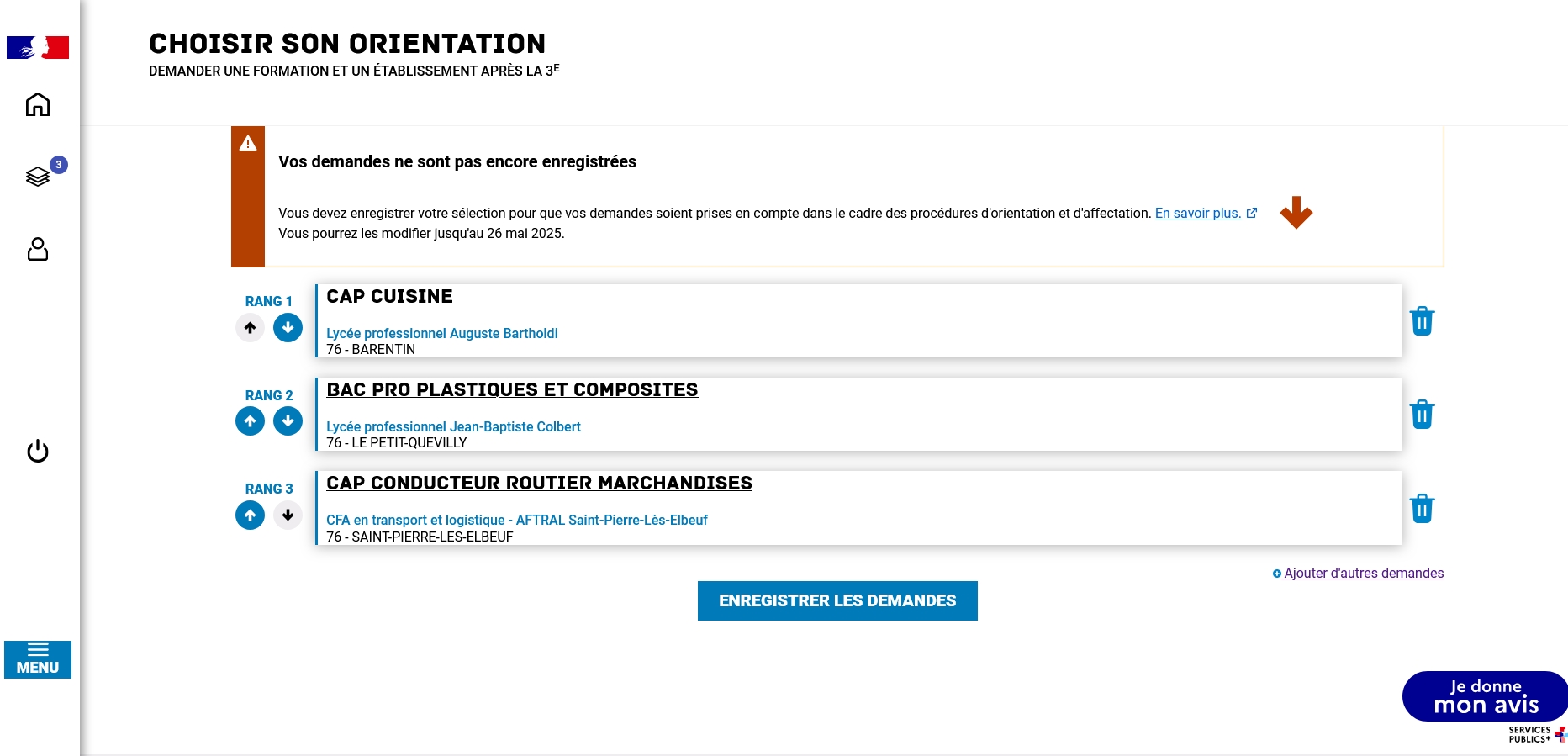Viewport: 1568px width, 756px height.
Task: Open the user profile icon
Action: coord(38,249)
